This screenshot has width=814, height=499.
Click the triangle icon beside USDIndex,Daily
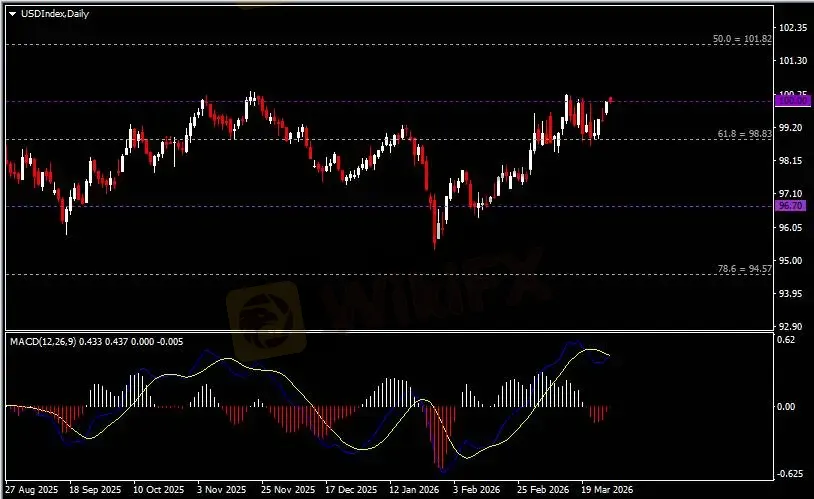[x=12, y=12]
